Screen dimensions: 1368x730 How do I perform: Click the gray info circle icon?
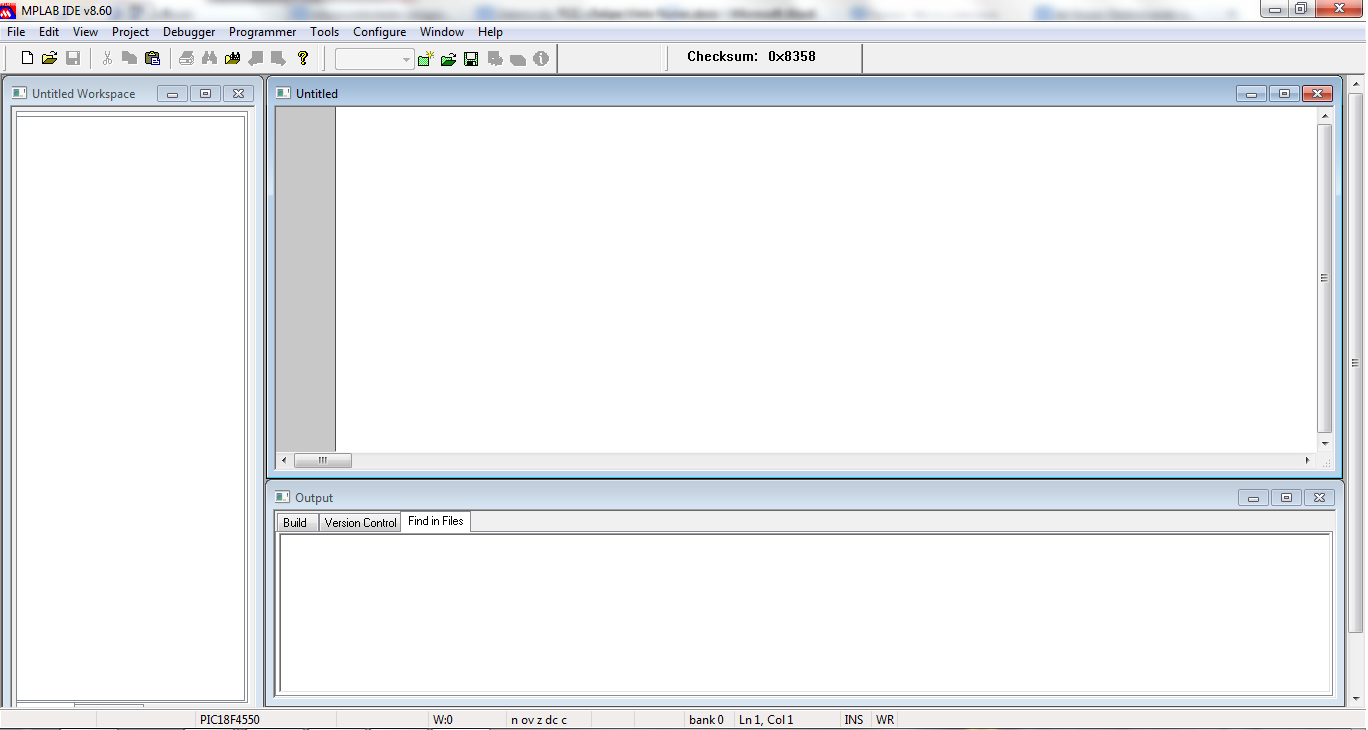[541, 59]
